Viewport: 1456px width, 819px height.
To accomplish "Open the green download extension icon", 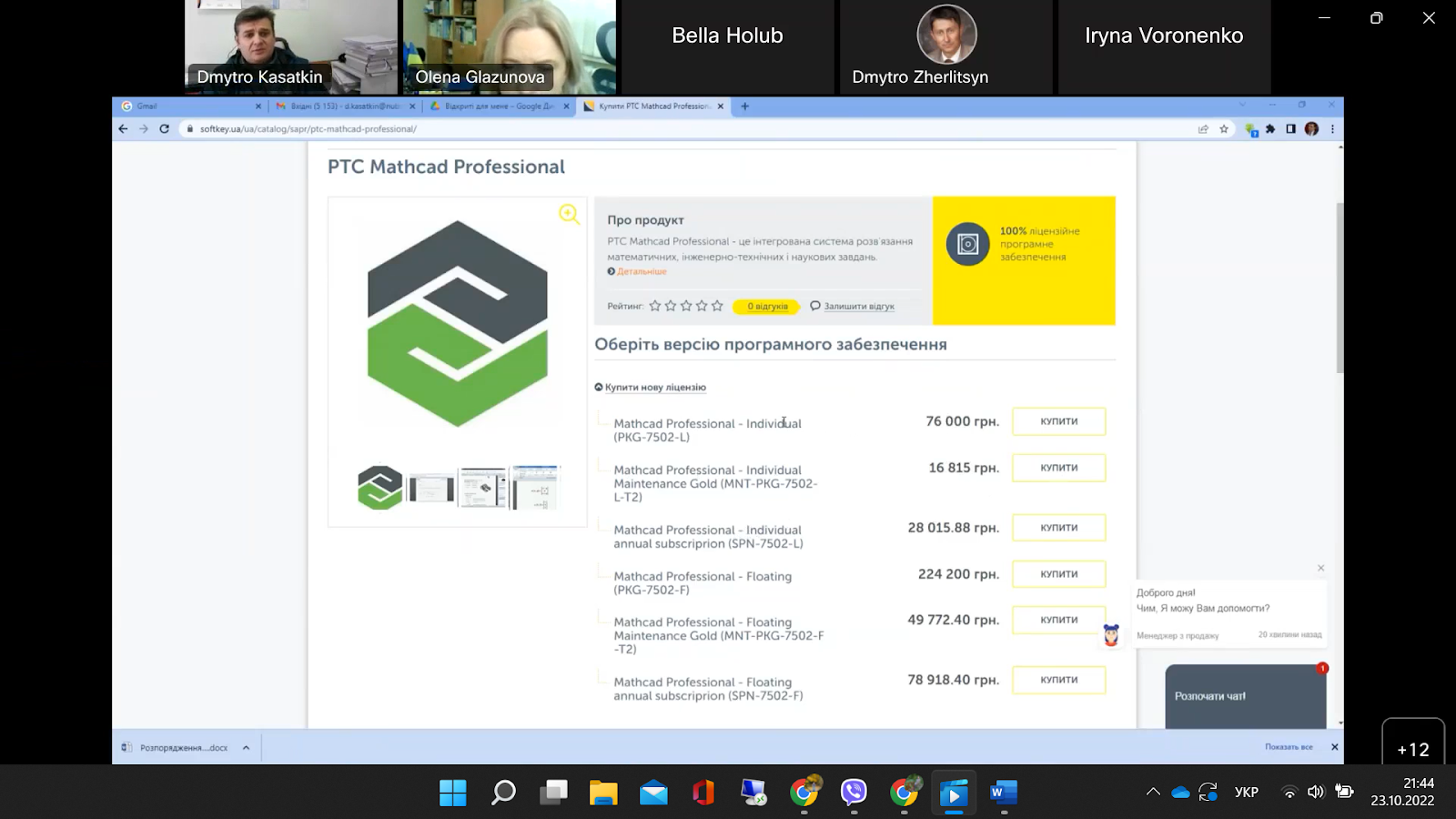I will 1251,130.
